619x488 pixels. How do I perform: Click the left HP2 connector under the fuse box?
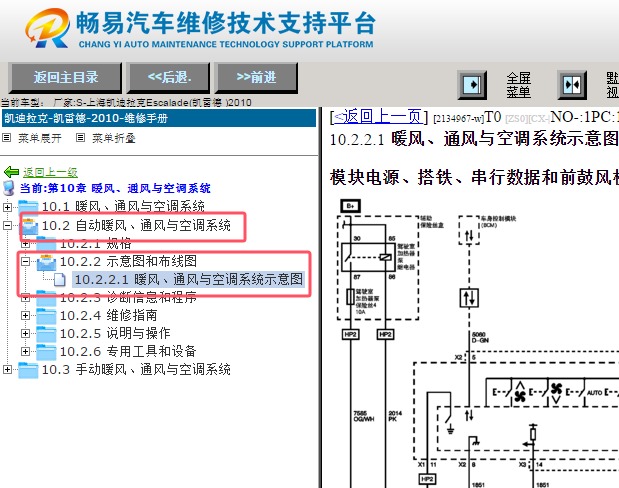tap(351, 334)
